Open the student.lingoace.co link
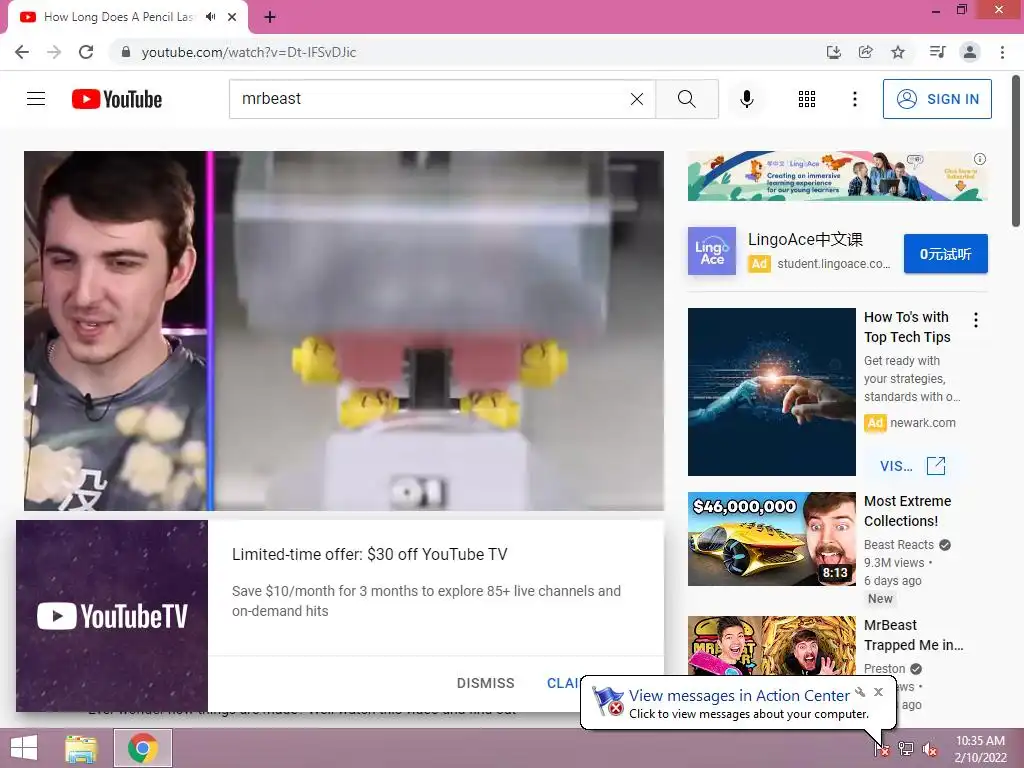Viewport: 1024px width, 768px height. (833, 264)
